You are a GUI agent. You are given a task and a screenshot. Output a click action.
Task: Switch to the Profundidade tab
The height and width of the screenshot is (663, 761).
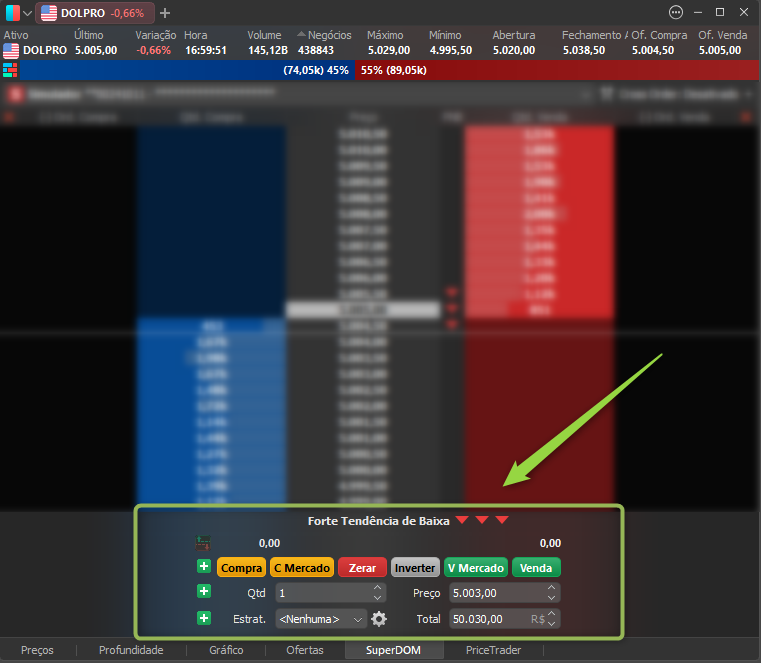coord(131,650)
